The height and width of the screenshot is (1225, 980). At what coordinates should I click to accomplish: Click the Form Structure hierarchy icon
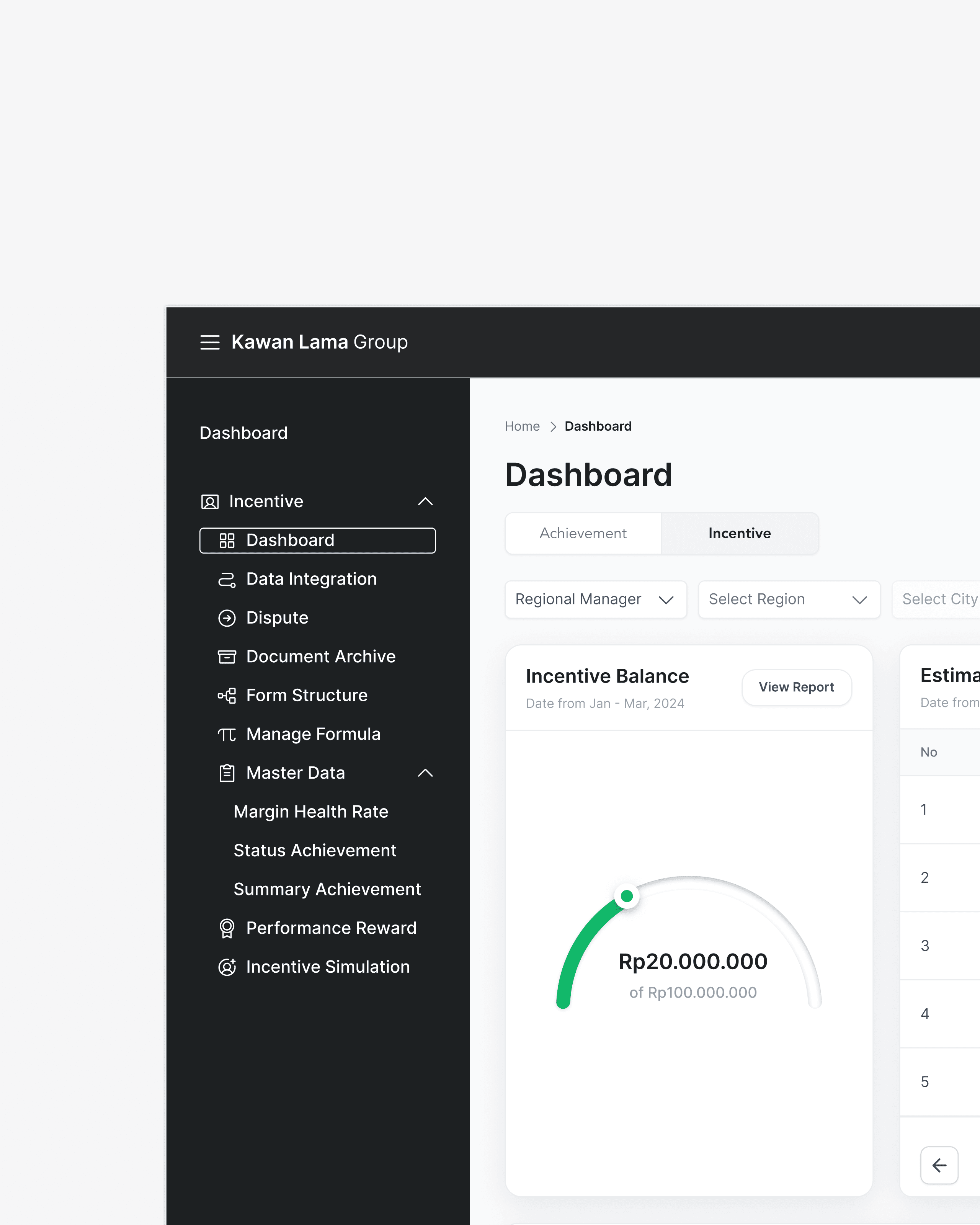(227, 696)
